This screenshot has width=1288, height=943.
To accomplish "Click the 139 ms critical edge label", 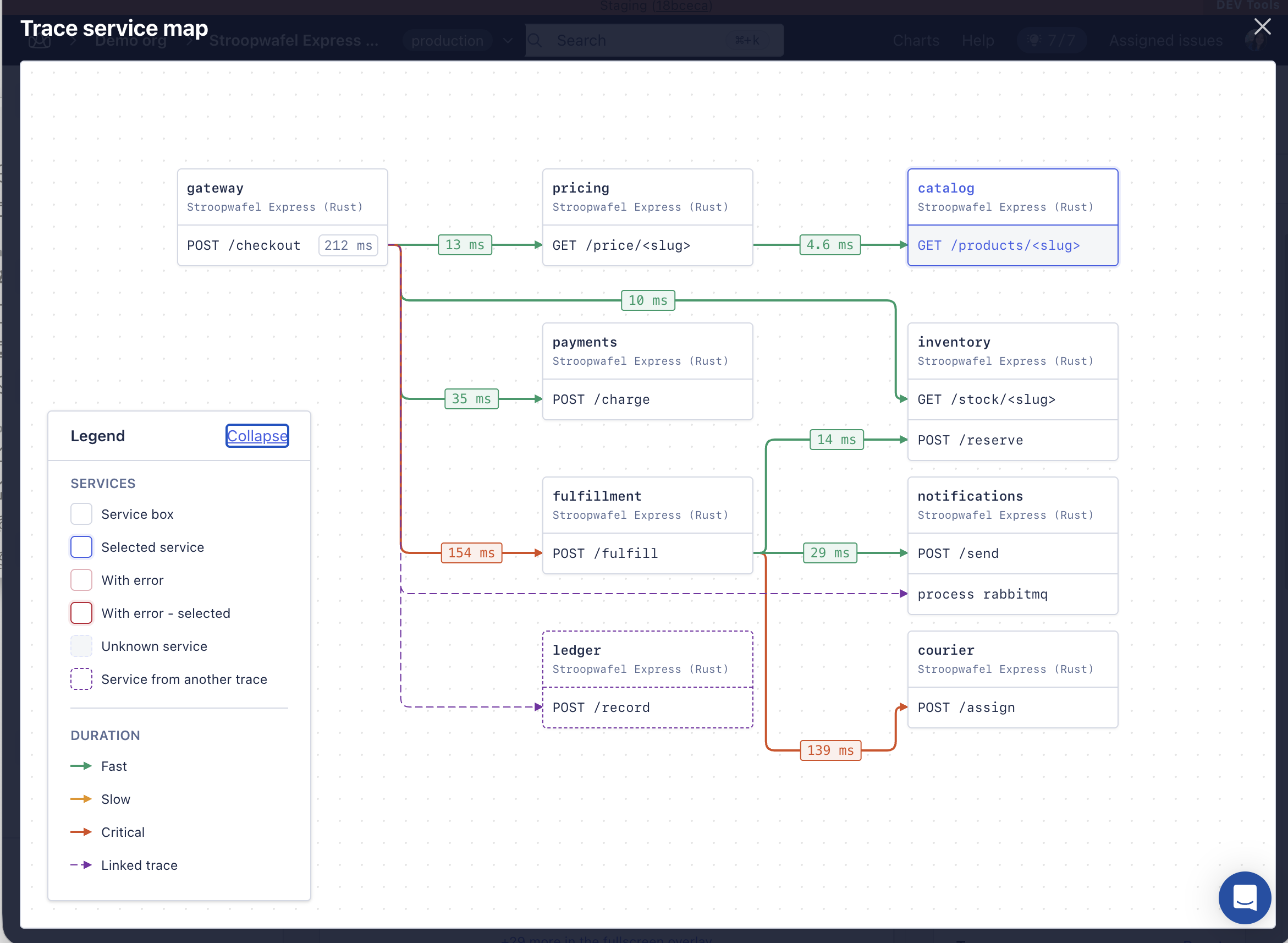I will click(830, 750).
